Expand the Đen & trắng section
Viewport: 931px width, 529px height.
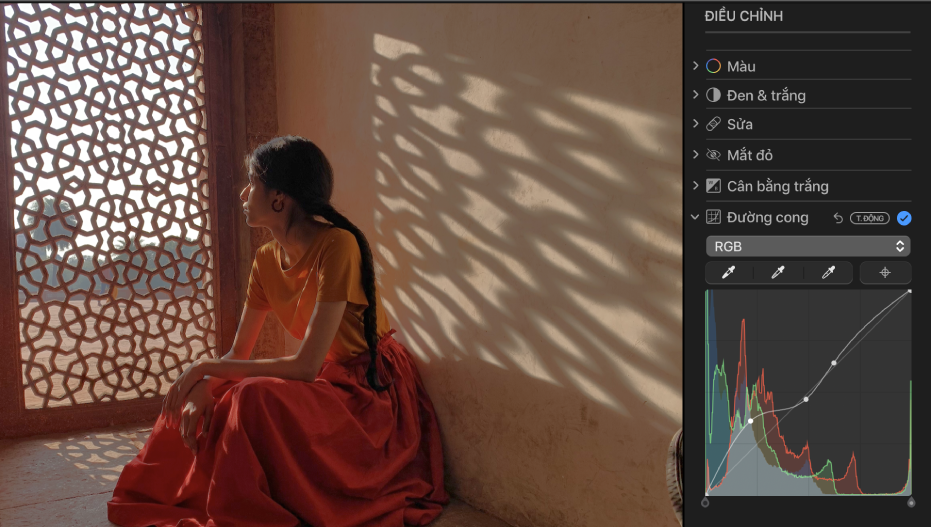(x=695, y=95)
